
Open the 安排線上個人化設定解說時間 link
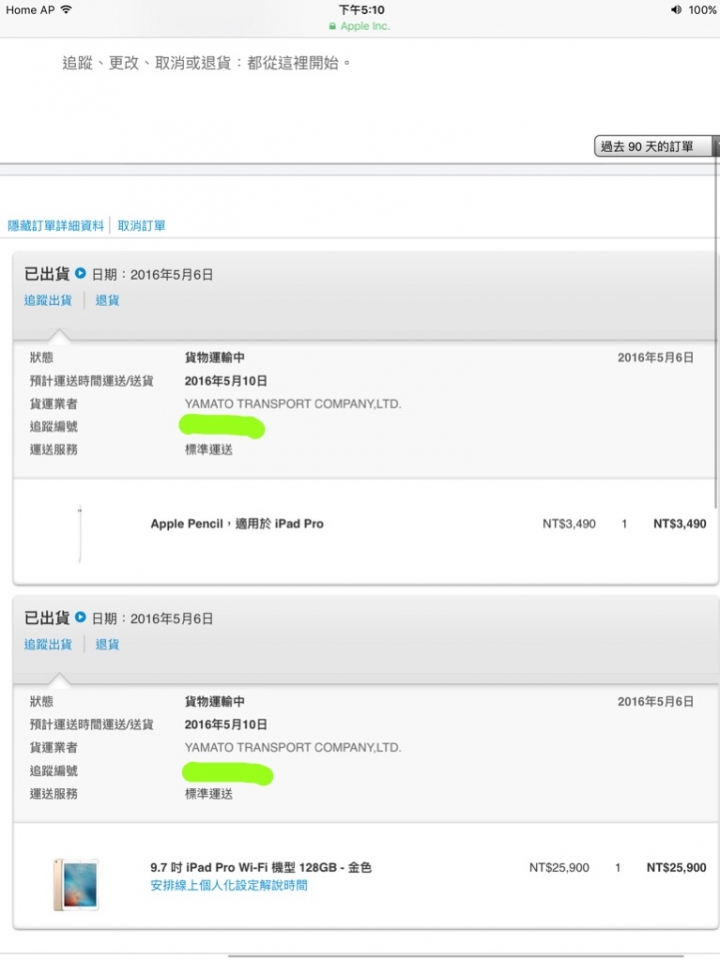[229, 885]
